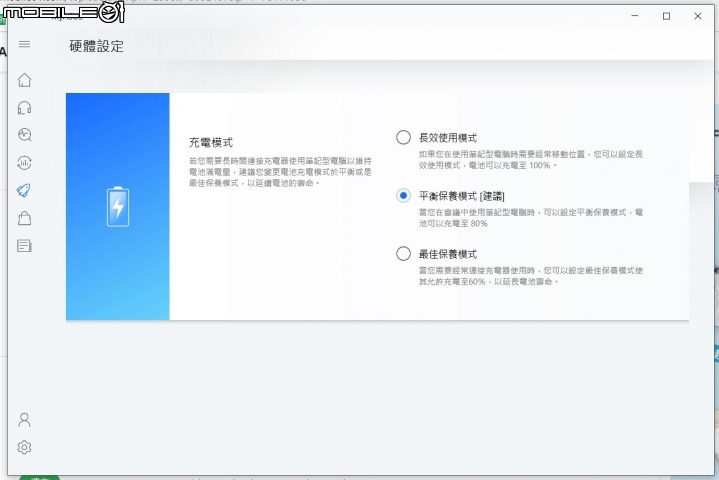Open the user account icon
This screenshot has width=719, height=480.
[24, 419]
